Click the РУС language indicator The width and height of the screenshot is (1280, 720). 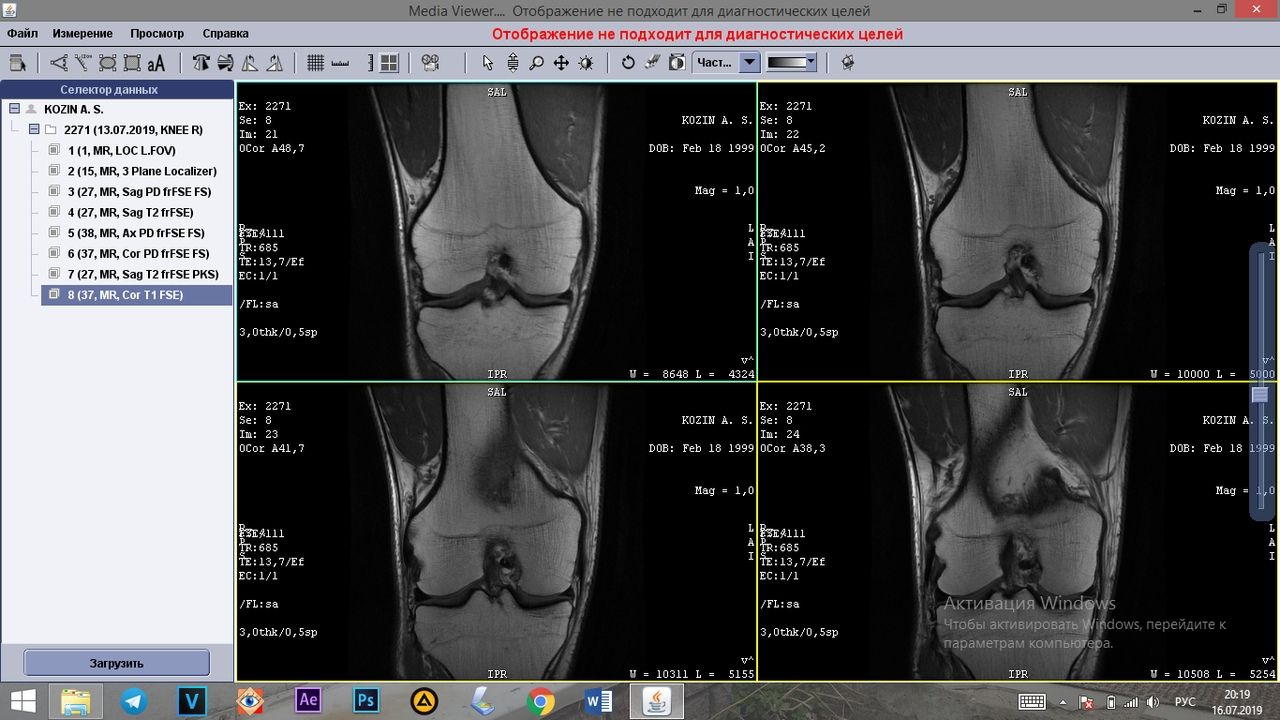[1185, 701]
